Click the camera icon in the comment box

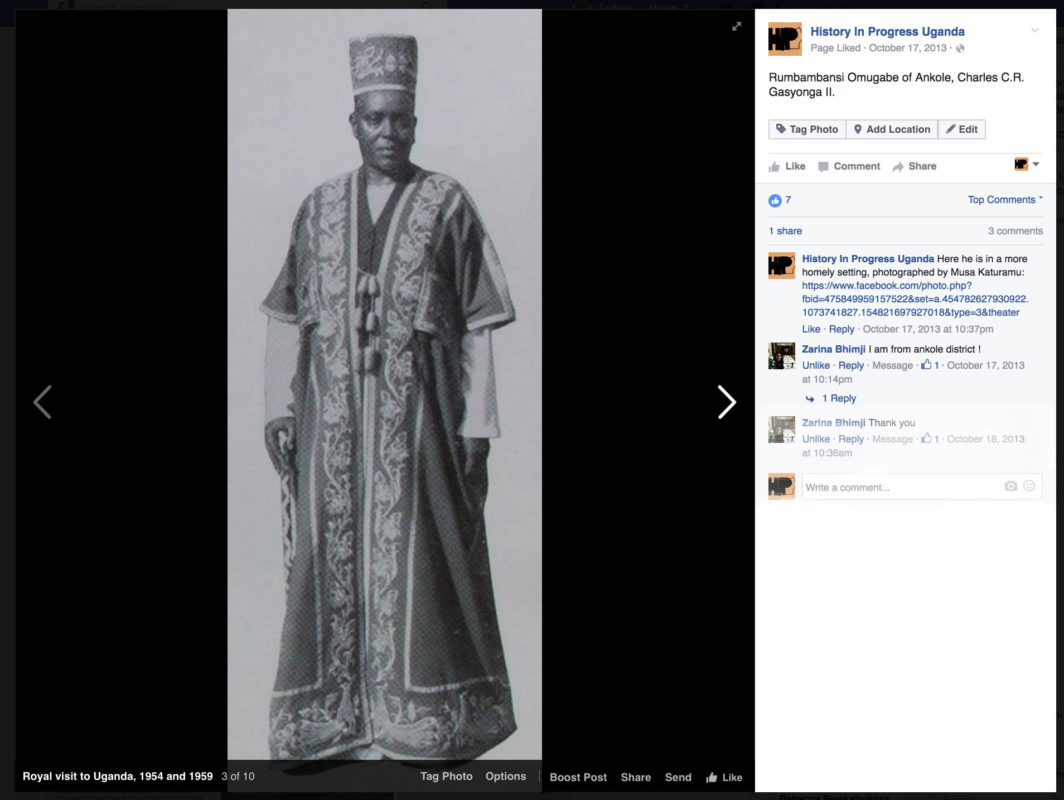tap(1010, 486)
